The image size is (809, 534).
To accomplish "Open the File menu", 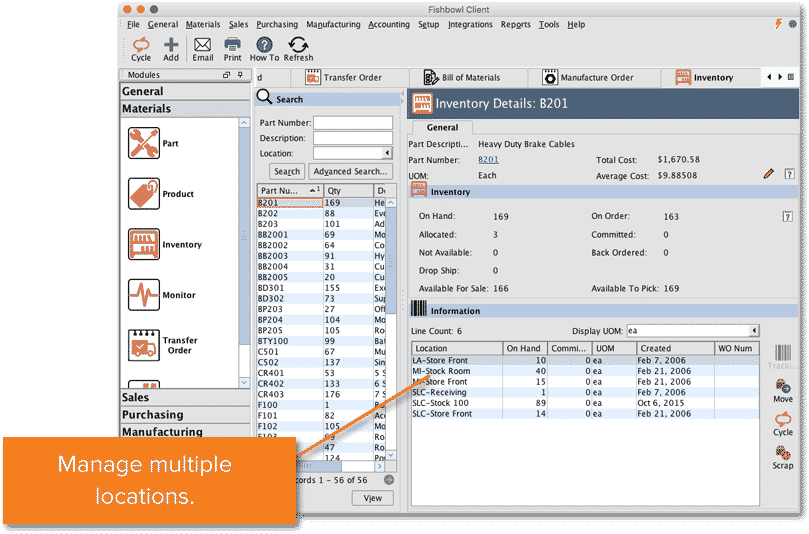I will [x=133, y=24].
